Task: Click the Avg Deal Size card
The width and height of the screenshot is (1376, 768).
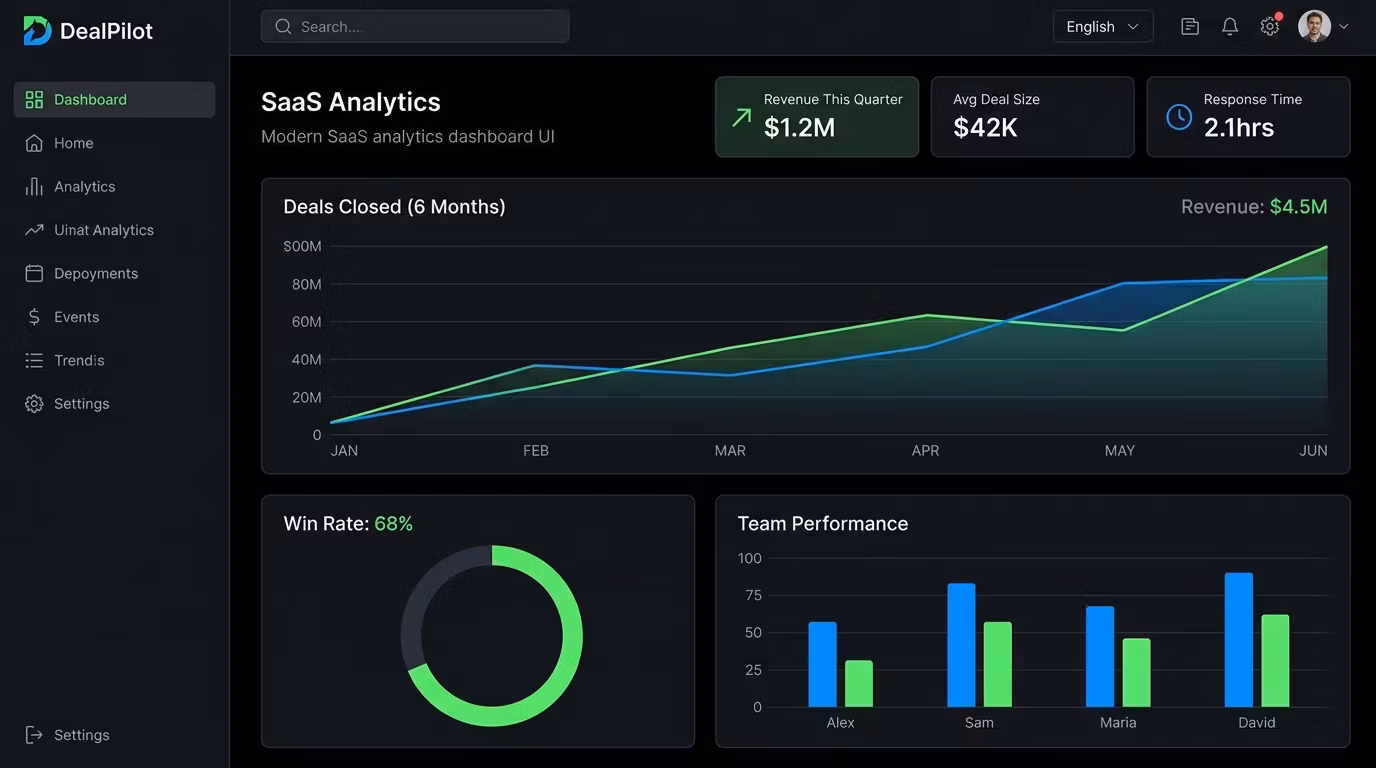Action: (x=1032, y=117)
